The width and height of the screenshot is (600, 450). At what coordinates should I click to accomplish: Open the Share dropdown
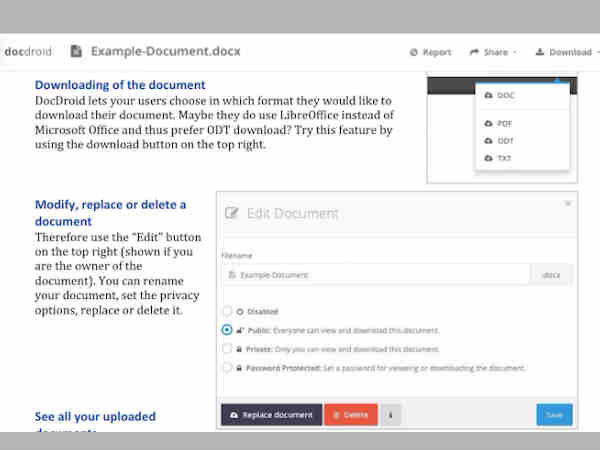click(492, 52)
